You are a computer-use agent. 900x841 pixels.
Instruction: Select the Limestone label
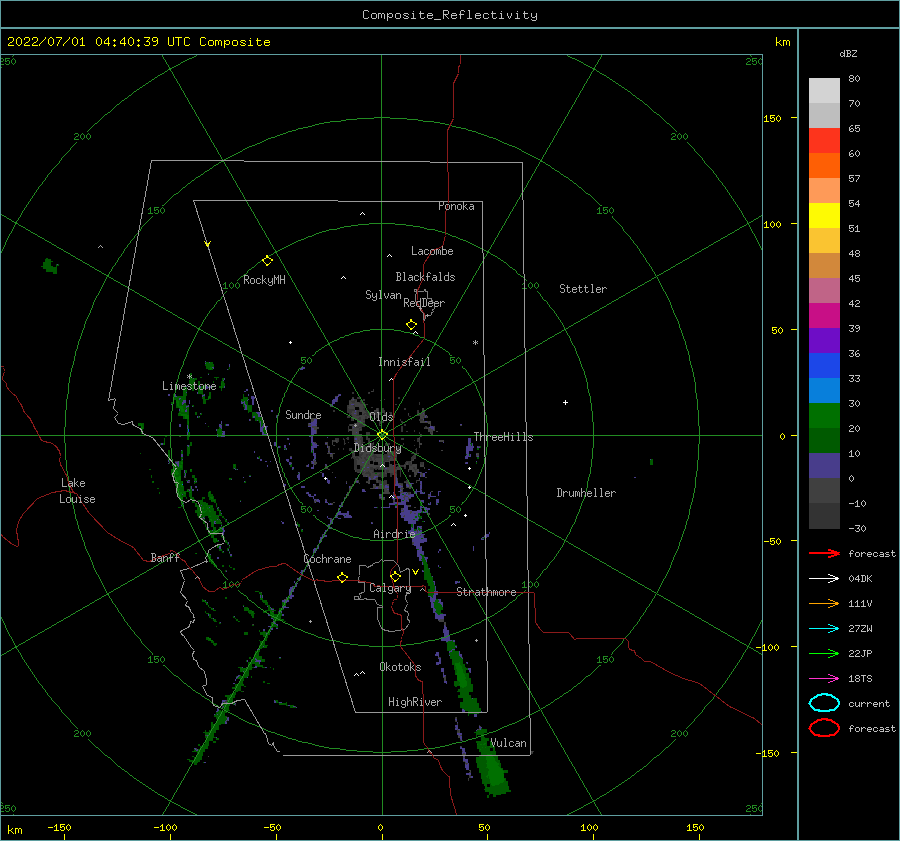(189, 386)
